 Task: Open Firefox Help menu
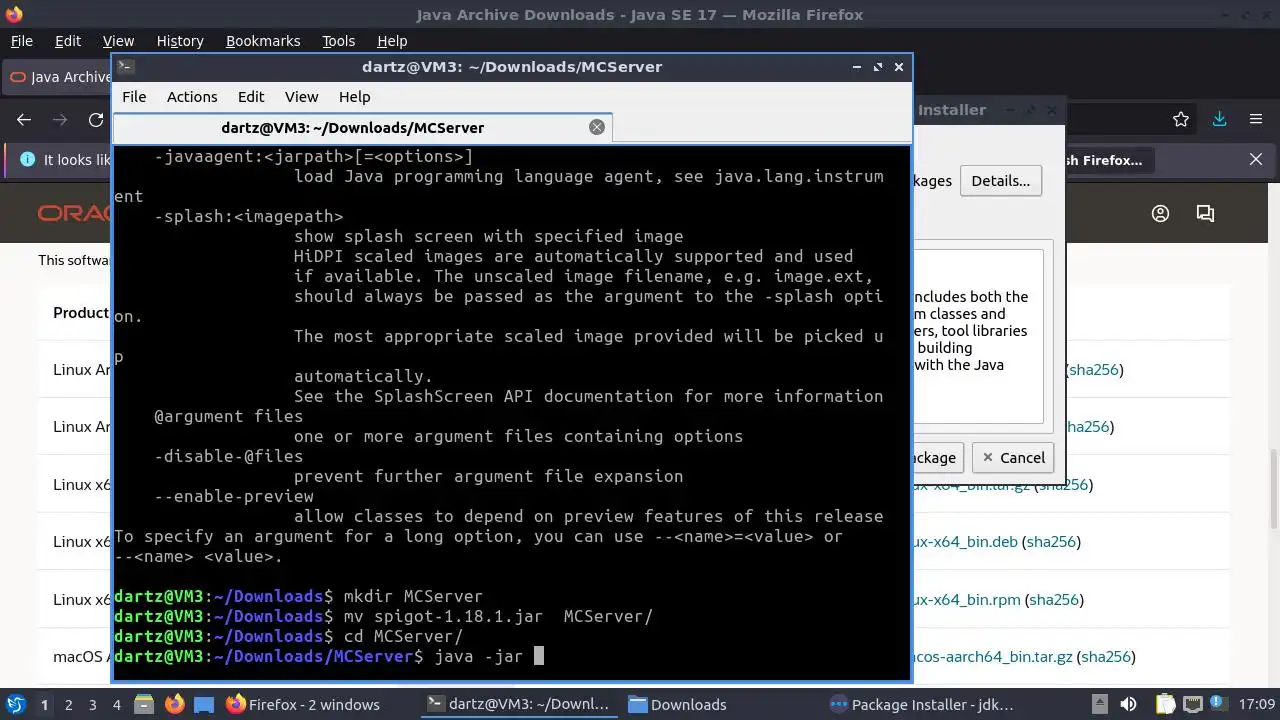tap(392, 41)
